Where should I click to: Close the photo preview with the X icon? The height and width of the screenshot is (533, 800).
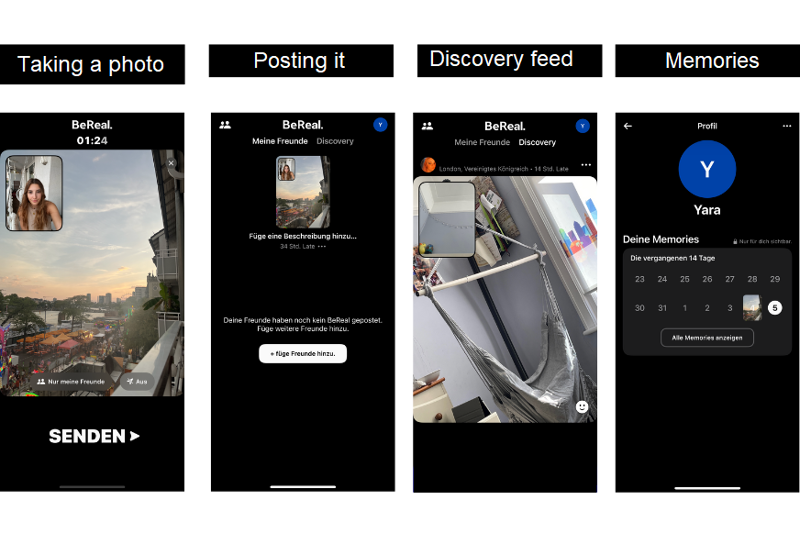171,163
